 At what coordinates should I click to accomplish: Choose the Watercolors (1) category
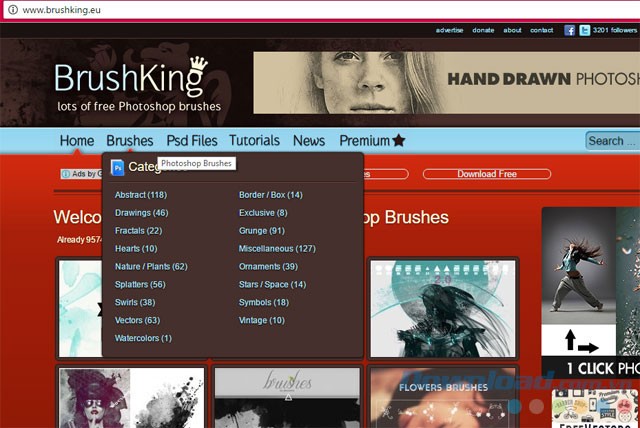(x=143, y=338)
